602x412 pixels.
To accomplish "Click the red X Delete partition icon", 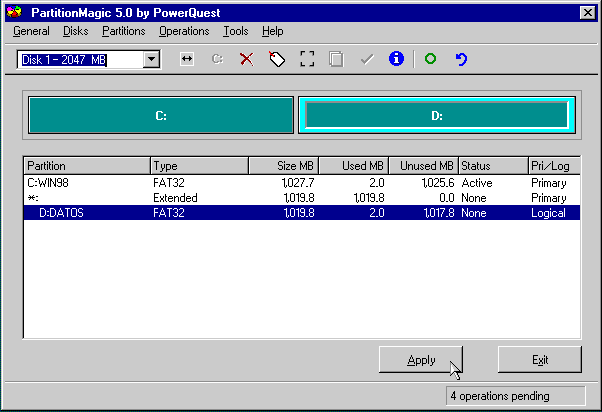I will (x=246, y=59).
